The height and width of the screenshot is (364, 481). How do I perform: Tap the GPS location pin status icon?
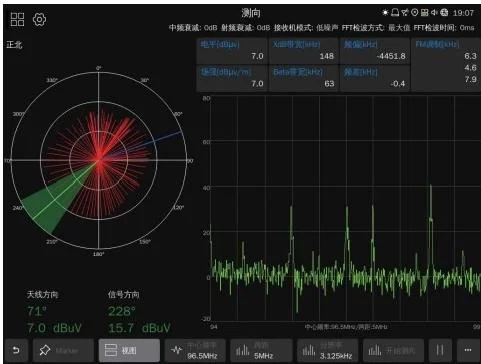(x=414, y=13)
